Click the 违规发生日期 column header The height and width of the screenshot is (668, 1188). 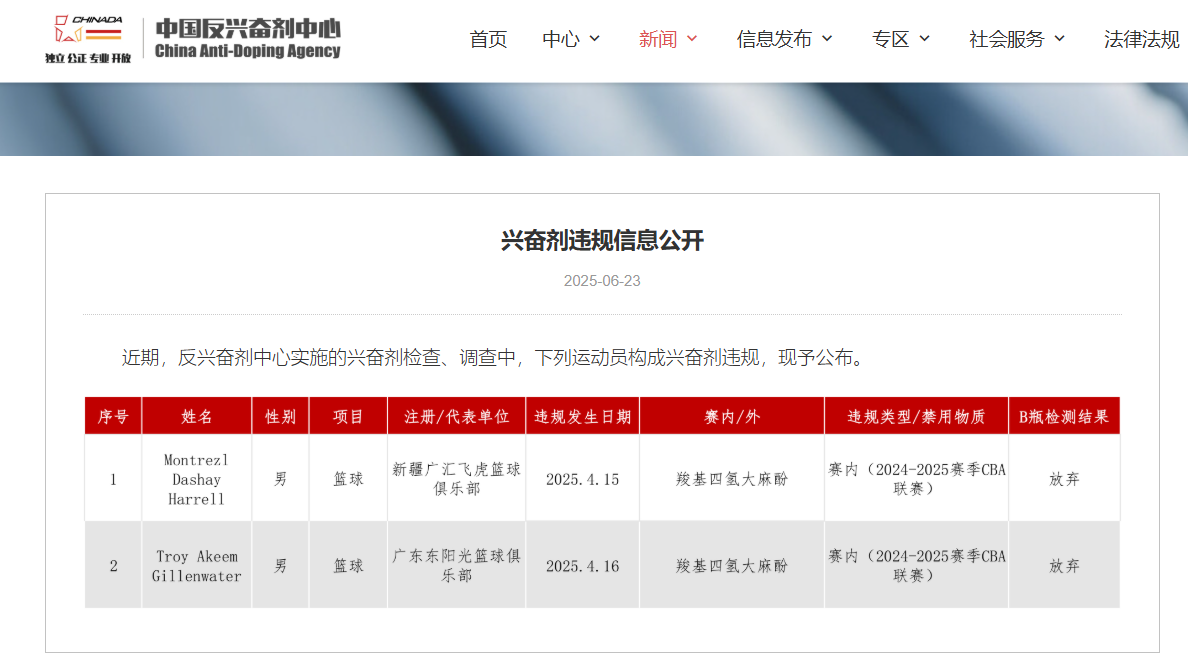point(582,417)
